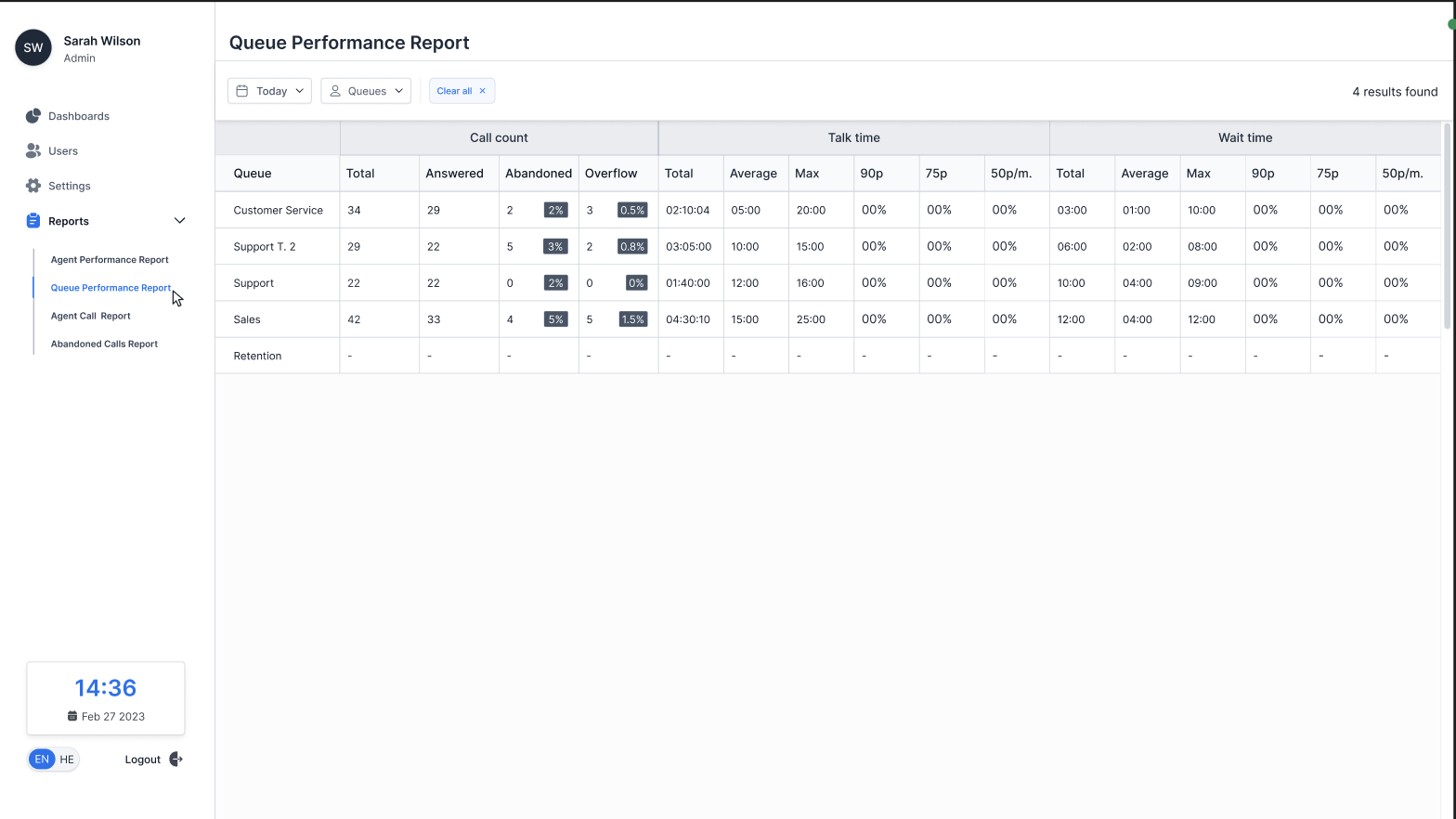Open the Today date dropdown
Screen dimensions: 1456x819
(269, 91)
